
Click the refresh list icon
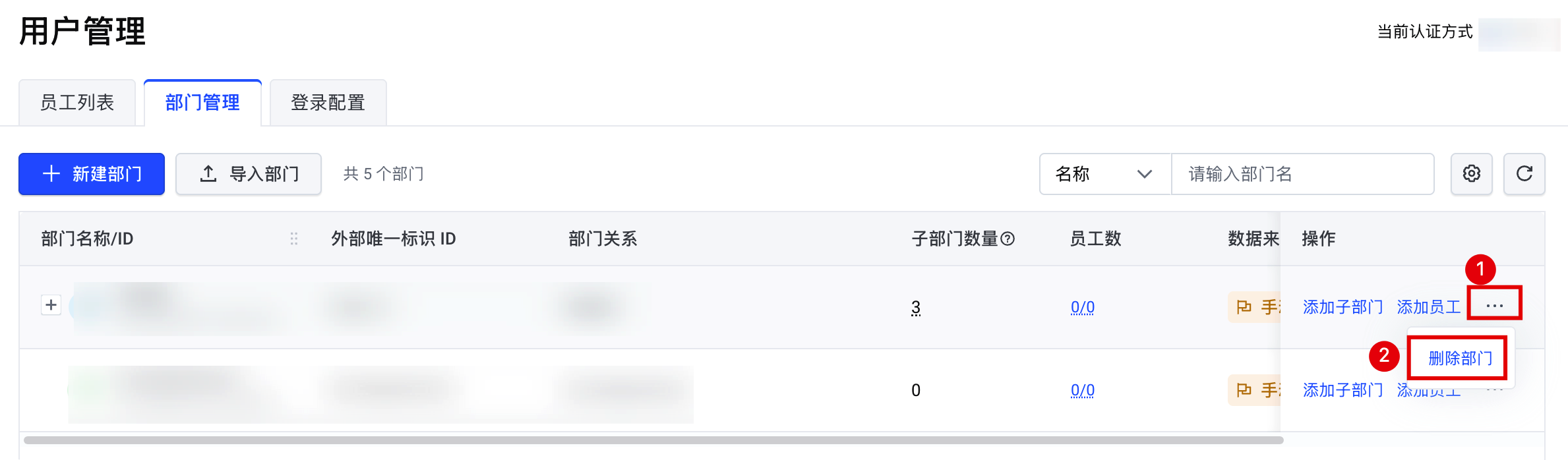pos(1524,174)
